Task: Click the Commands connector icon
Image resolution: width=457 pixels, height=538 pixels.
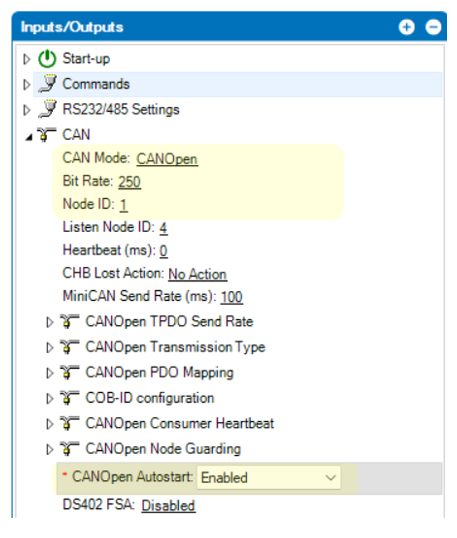Action: [x=47, y=84]
